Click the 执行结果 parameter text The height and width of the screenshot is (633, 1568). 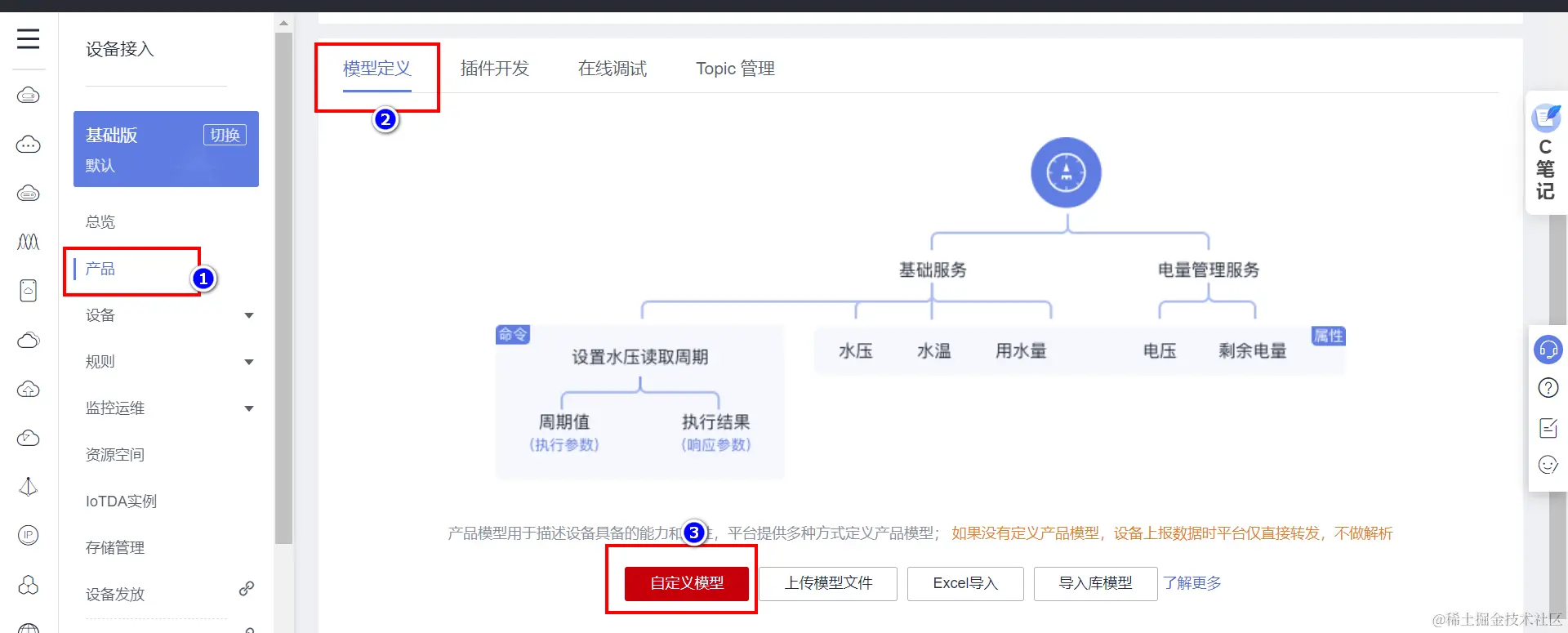click(x=716, y=421)
